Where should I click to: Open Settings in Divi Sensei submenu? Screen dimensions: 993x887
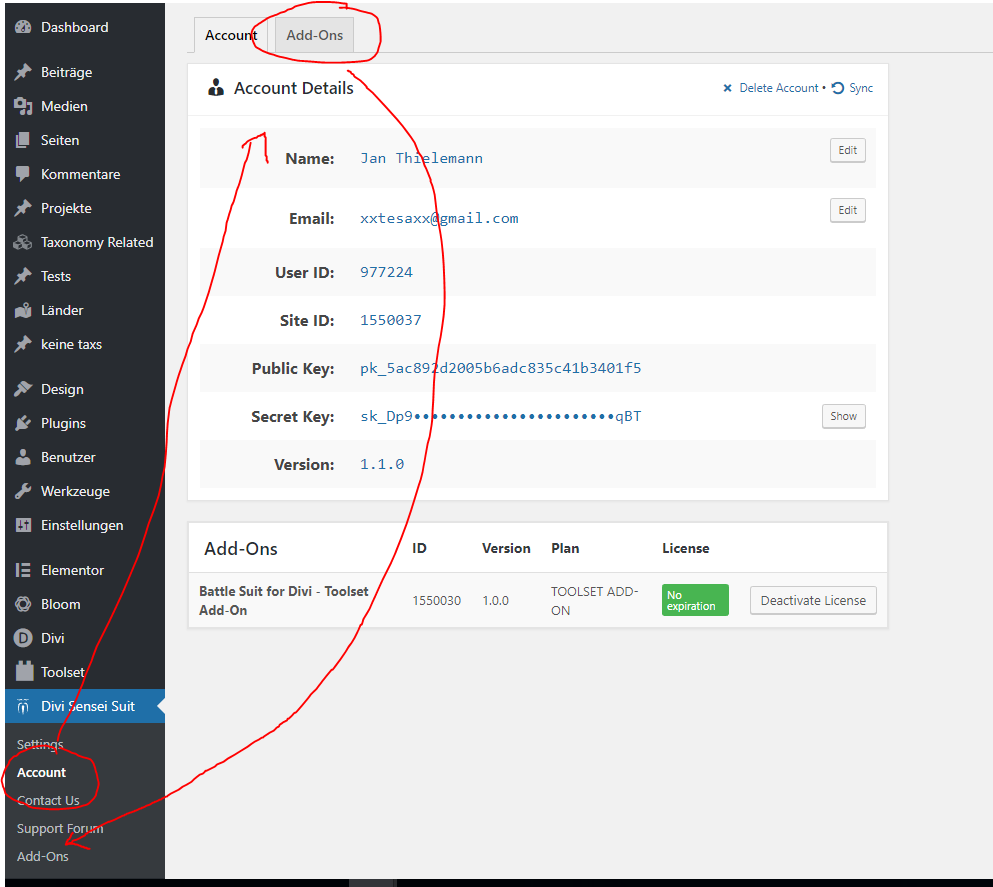[40, 745]
